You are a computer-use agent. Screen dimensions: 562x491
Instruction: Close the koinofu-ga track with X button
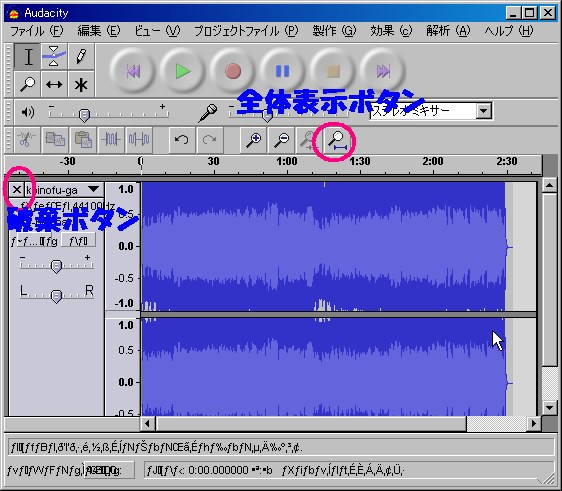click(16, 190)
